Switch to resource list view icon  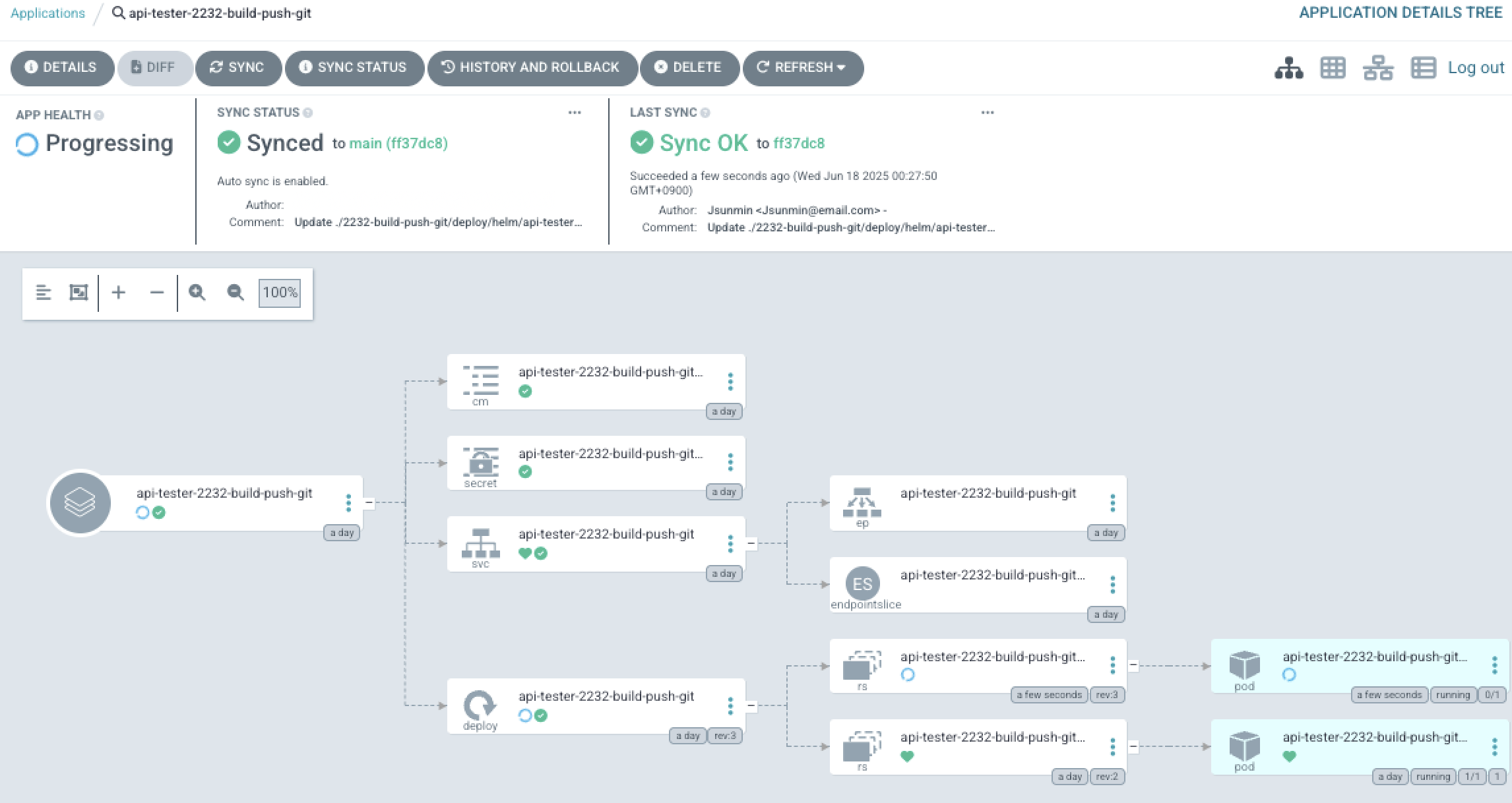coord(1423,68)
